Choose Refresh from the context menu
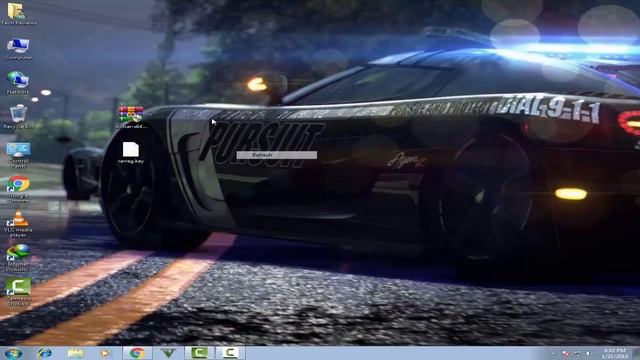This screenshot has height=360, width=640. (276, 155)
